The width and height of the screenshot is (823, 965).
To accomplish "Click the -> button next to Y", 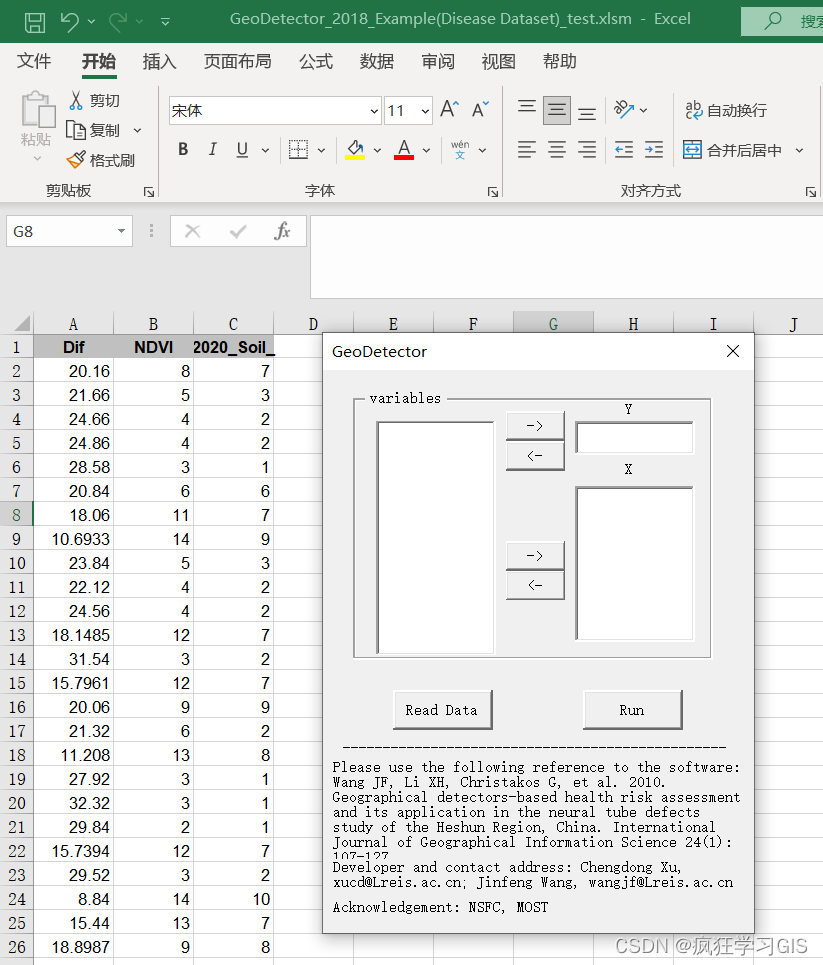I will pos(535,426).
